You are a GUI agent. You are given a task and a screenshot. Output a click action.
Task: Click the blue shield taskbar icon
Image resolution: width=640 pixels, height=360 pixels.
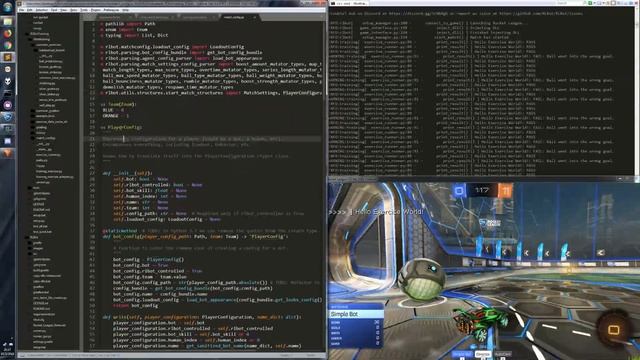pos(7,117)
